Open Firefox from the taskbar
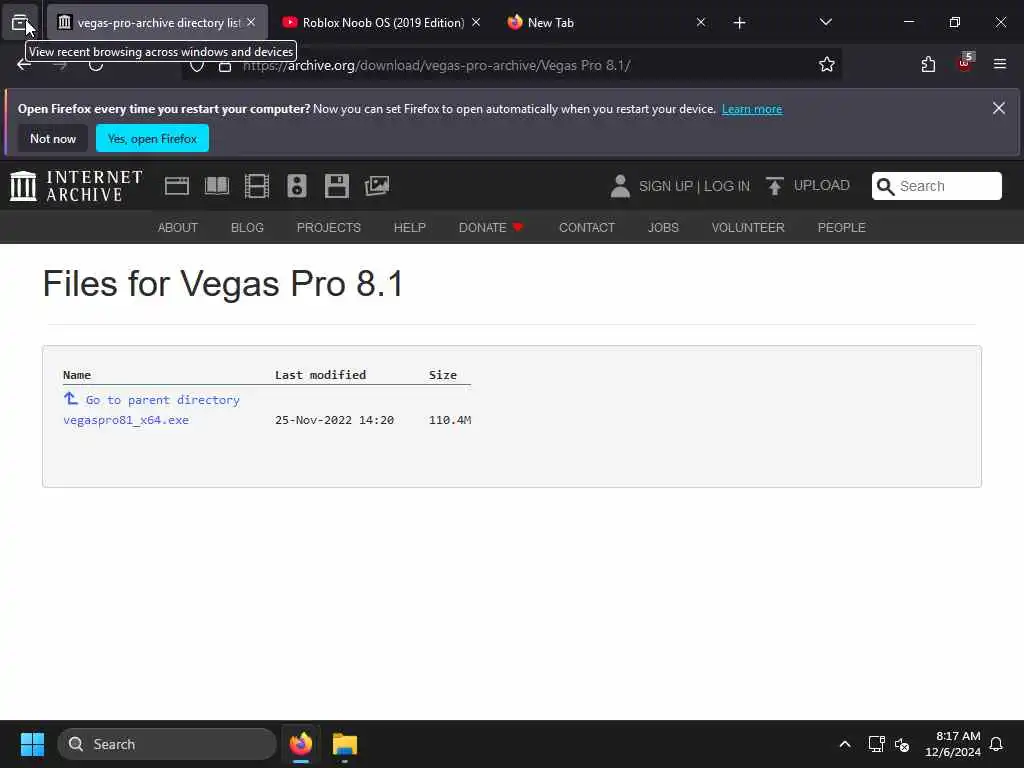This screenshot has height=768, width=1024. point(301,744)
